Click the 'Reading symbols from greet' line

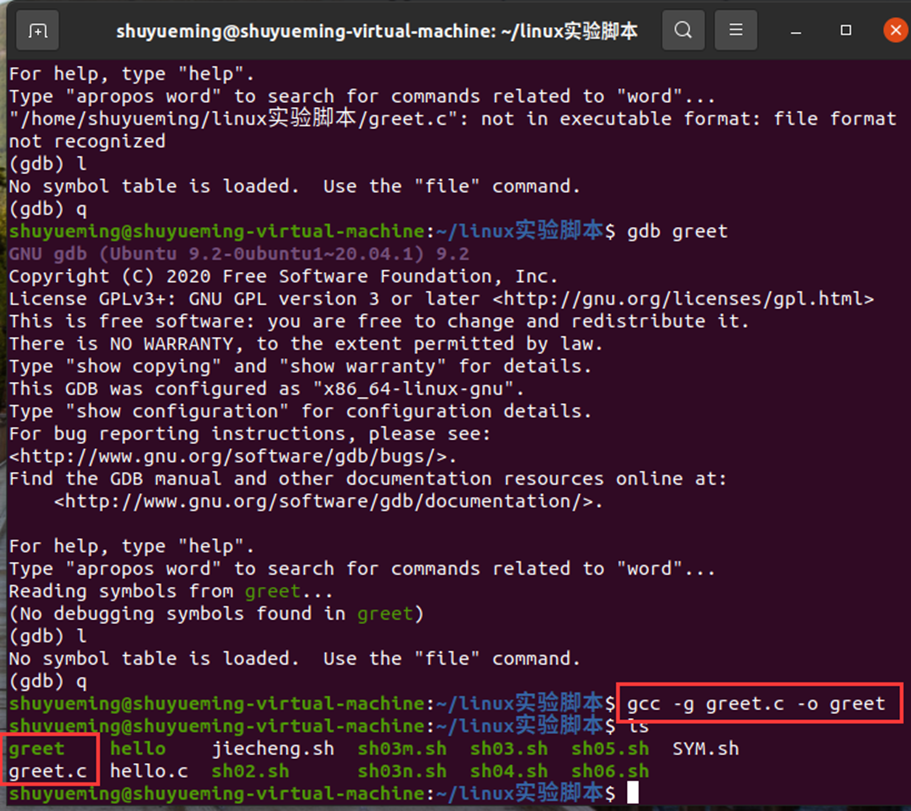click(x=171, y=591)
